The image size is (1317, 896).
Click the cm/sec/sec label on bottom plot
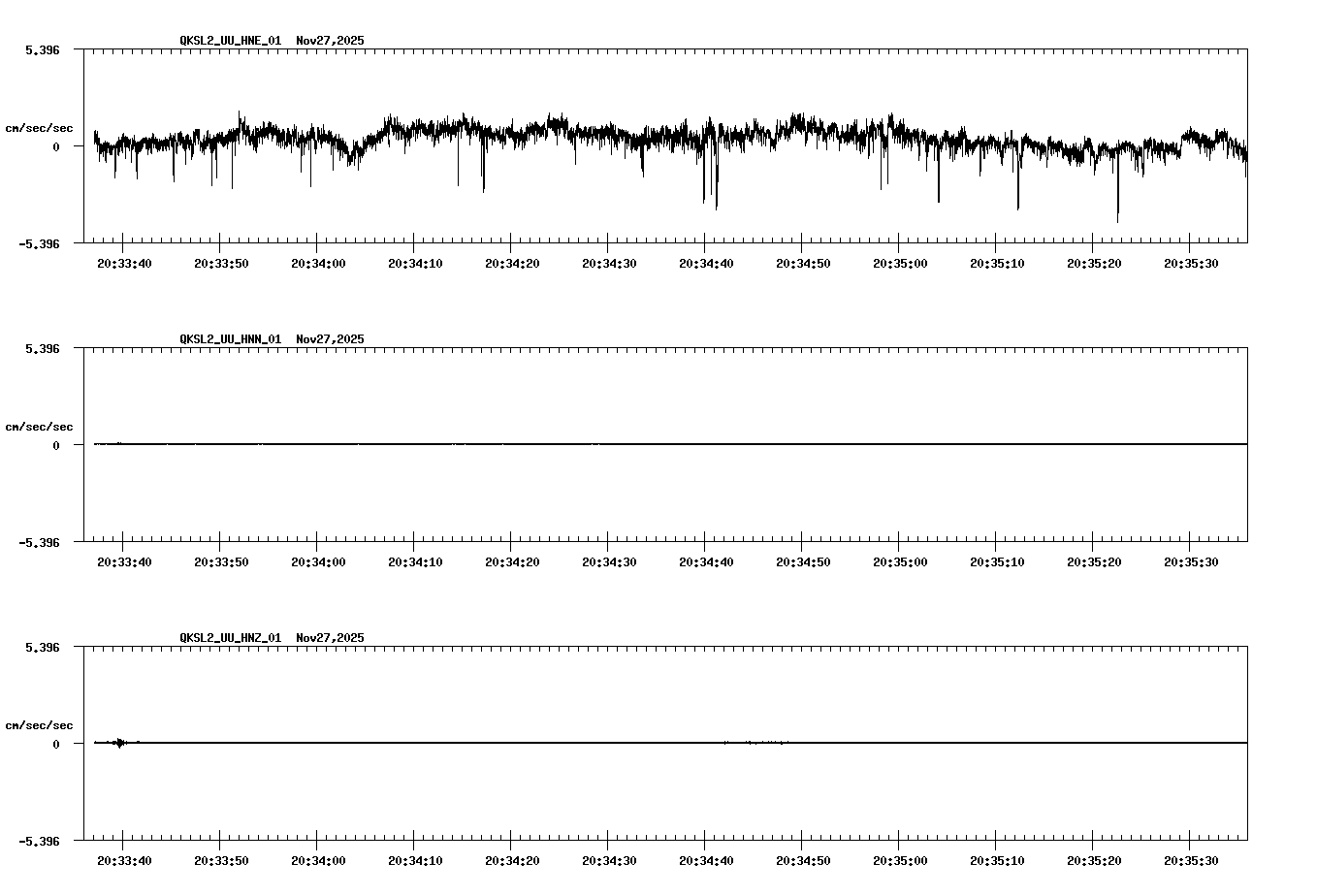click(x=40, y=723)
